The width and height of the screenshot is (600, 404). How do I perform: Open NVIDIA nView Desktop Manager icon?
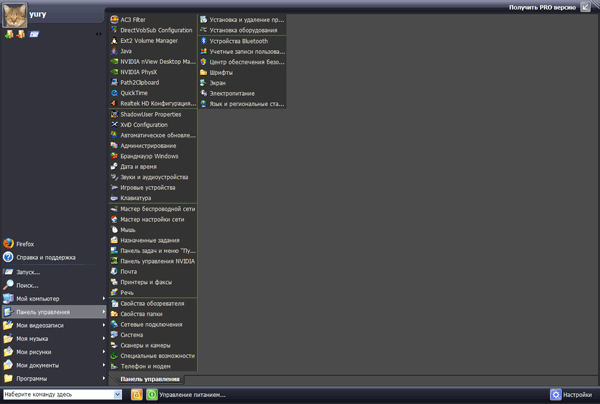pyautogui.click(x=114, y=61)
